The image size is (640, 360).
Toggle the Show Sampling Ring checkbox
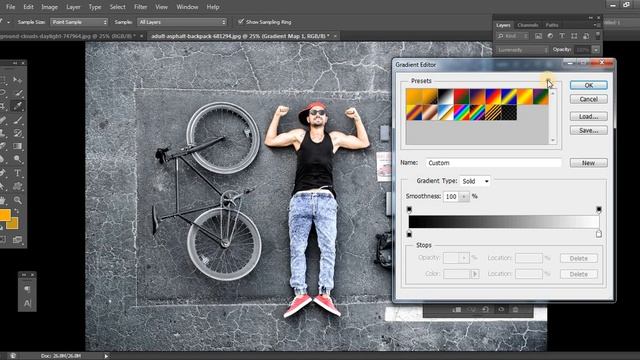pos(241,21)
